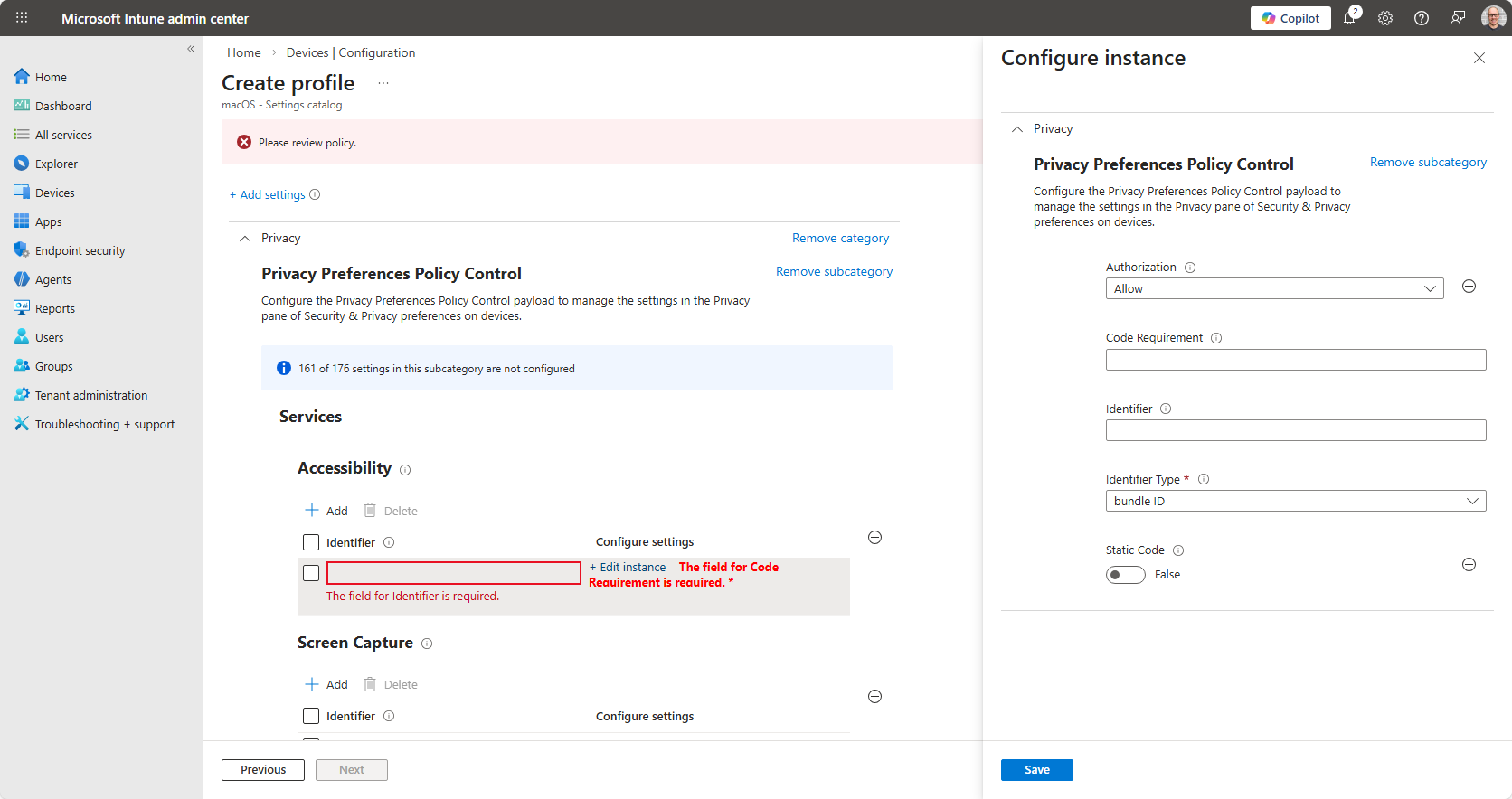Collapse the Privacy category in Create profile

[x=245, y=239]
